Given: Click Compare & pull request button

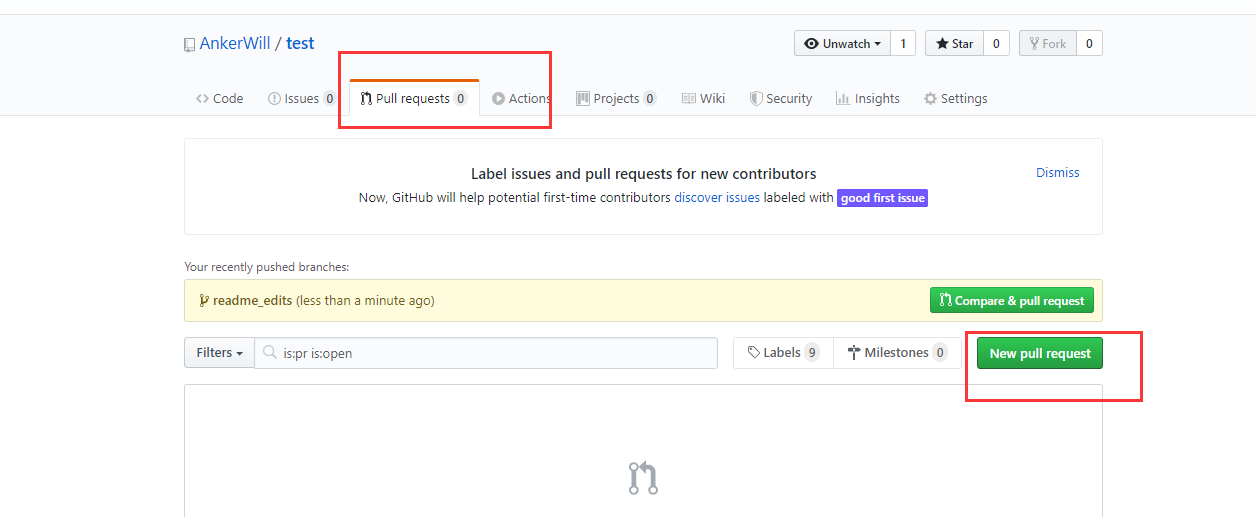Looking at the screenshot, I should coord(1012,300).
